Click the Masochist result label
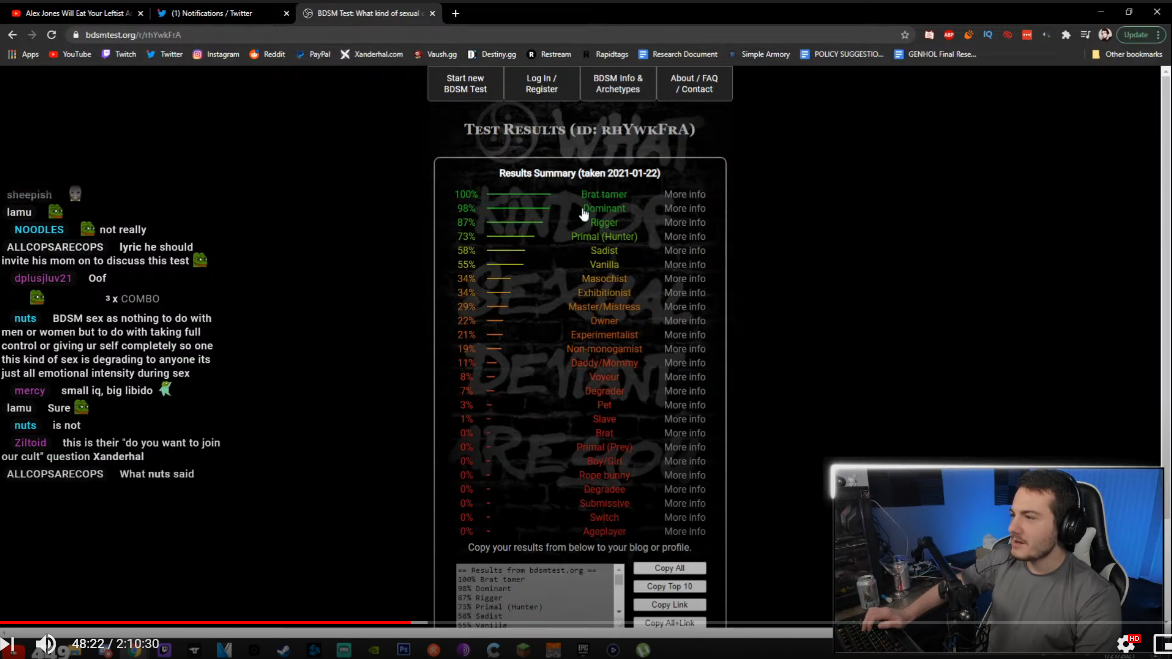The image size is (1172, 659). coord(604,279)
